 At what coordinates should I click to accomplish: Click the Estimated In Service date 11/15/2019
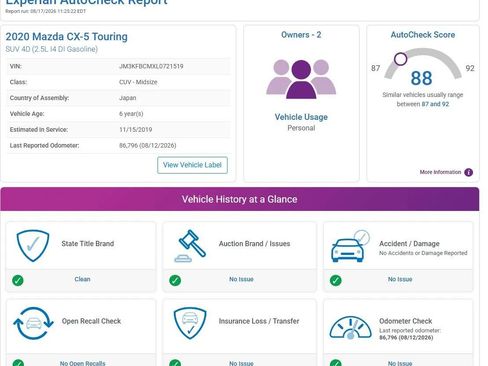click(136, 130)
